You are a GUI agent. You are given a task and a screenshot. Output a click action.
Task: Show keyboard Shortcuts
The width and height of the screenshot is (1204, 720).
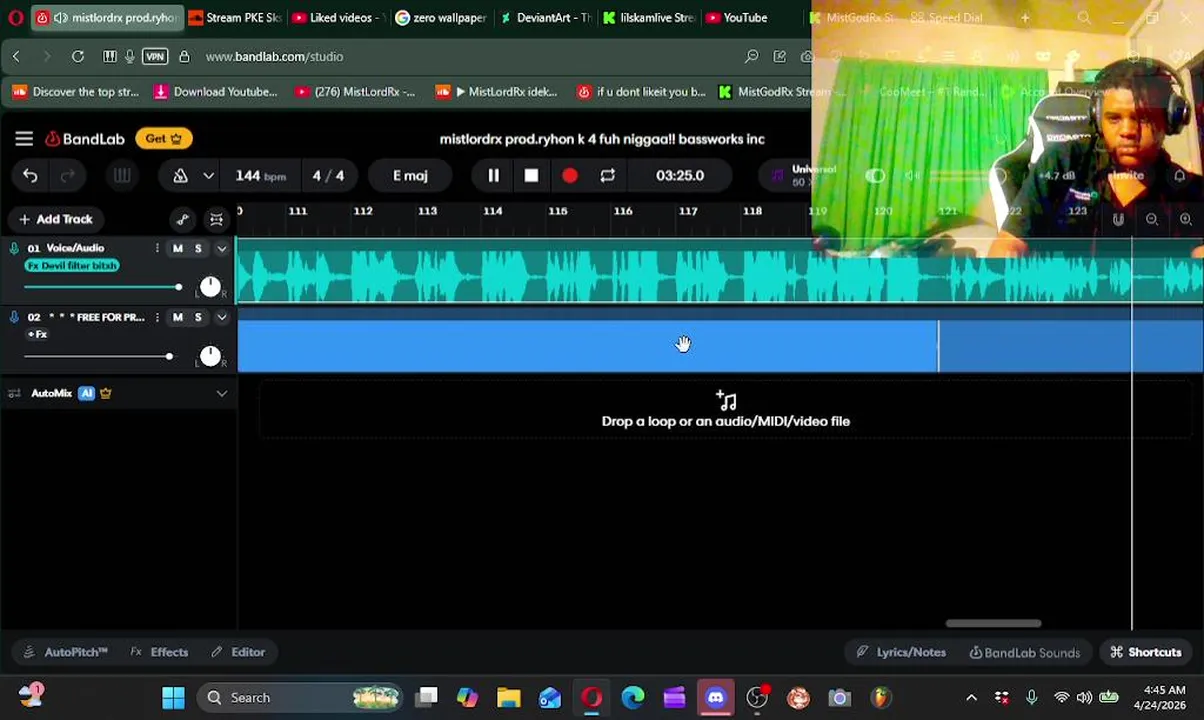pos(1146,652)
